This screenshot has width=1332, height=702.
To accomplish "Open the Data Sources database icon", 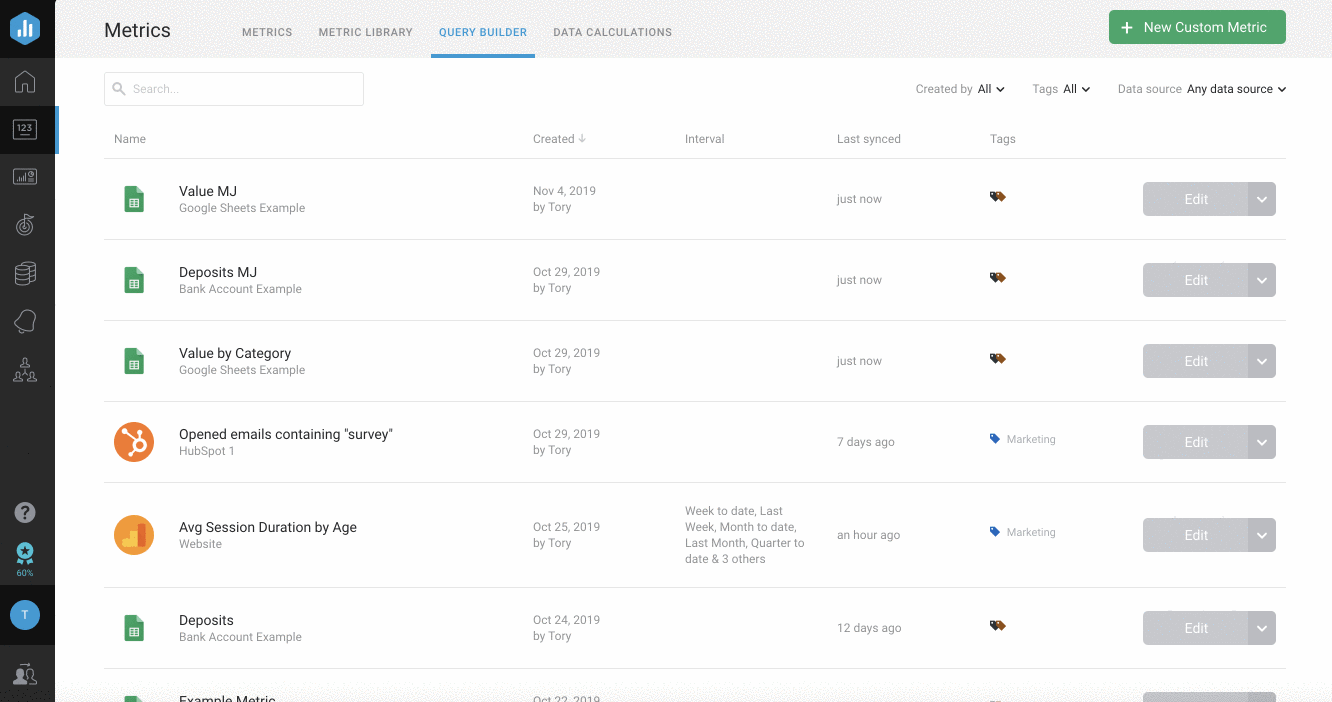I will tap(25, 273).
